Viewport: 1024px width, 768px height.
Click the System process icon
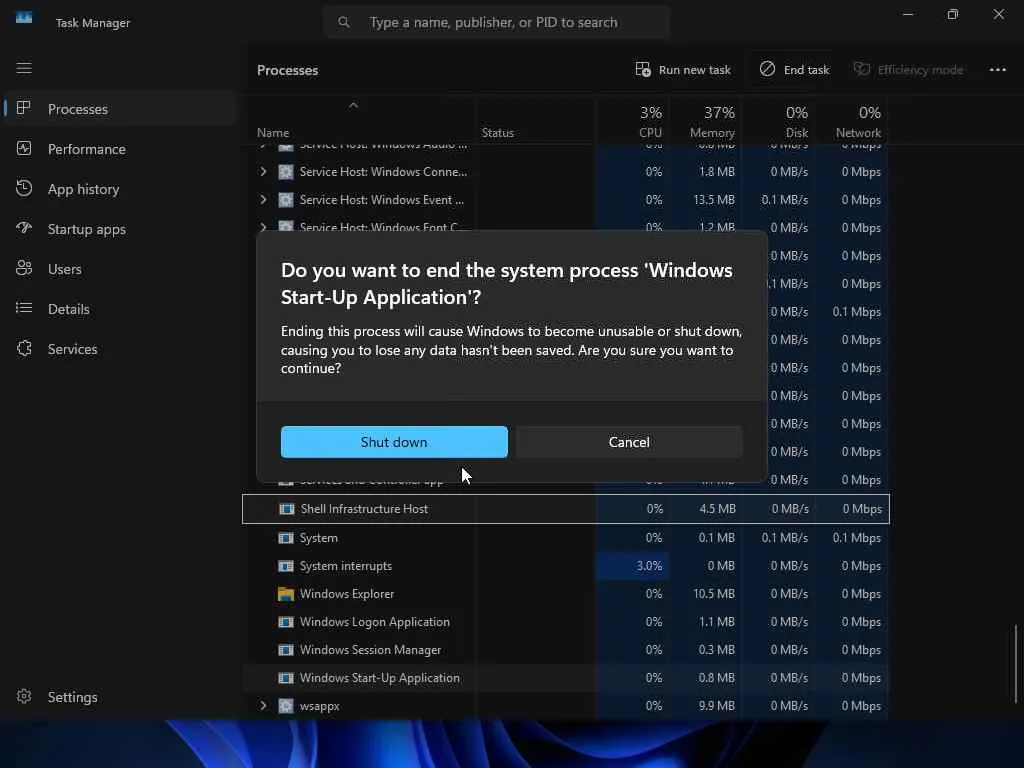coord(286,537)
